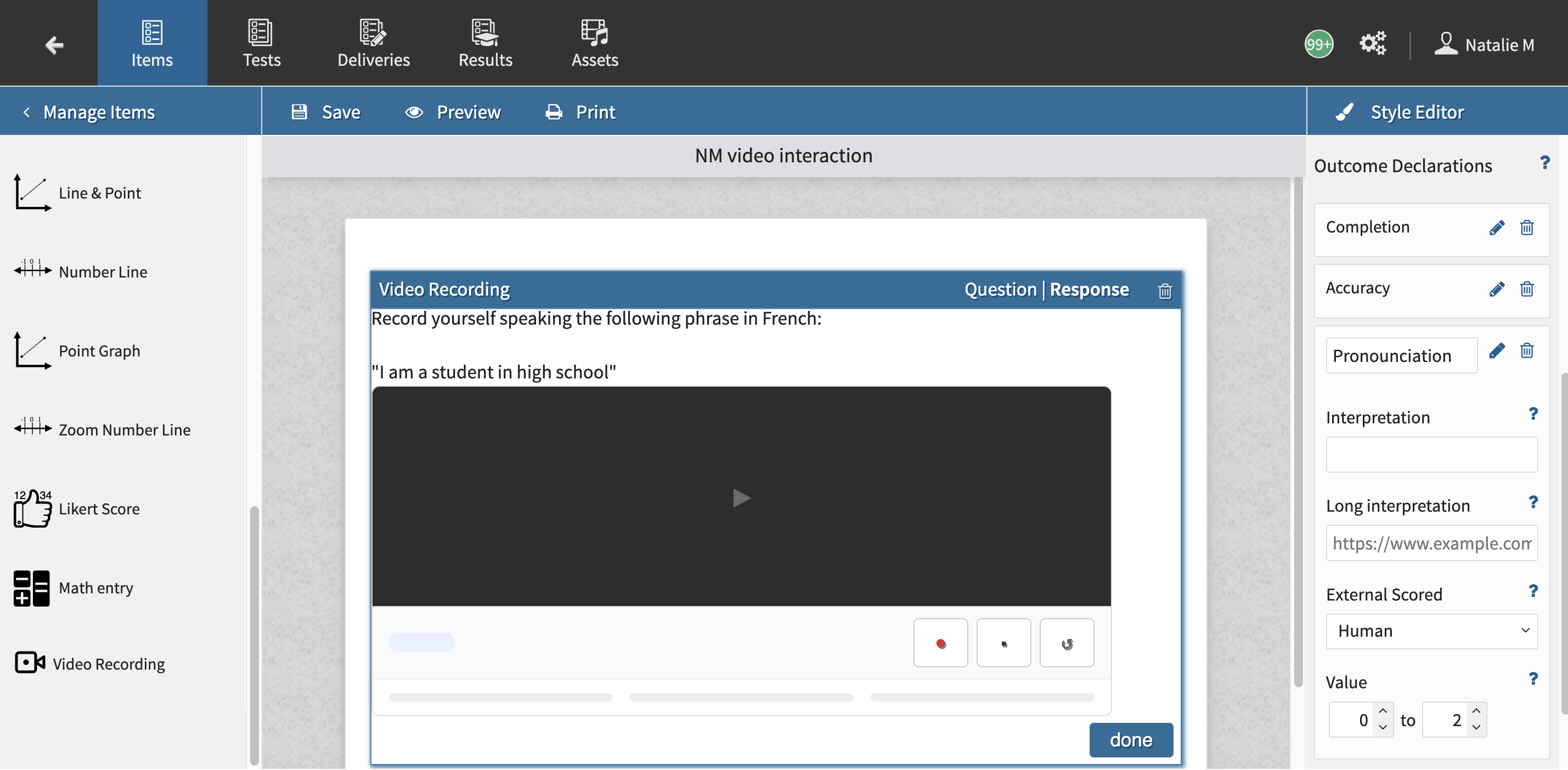Edit the Completion outcome
This screenshot has width=1568, height=770.
[x=1497, y=227]
